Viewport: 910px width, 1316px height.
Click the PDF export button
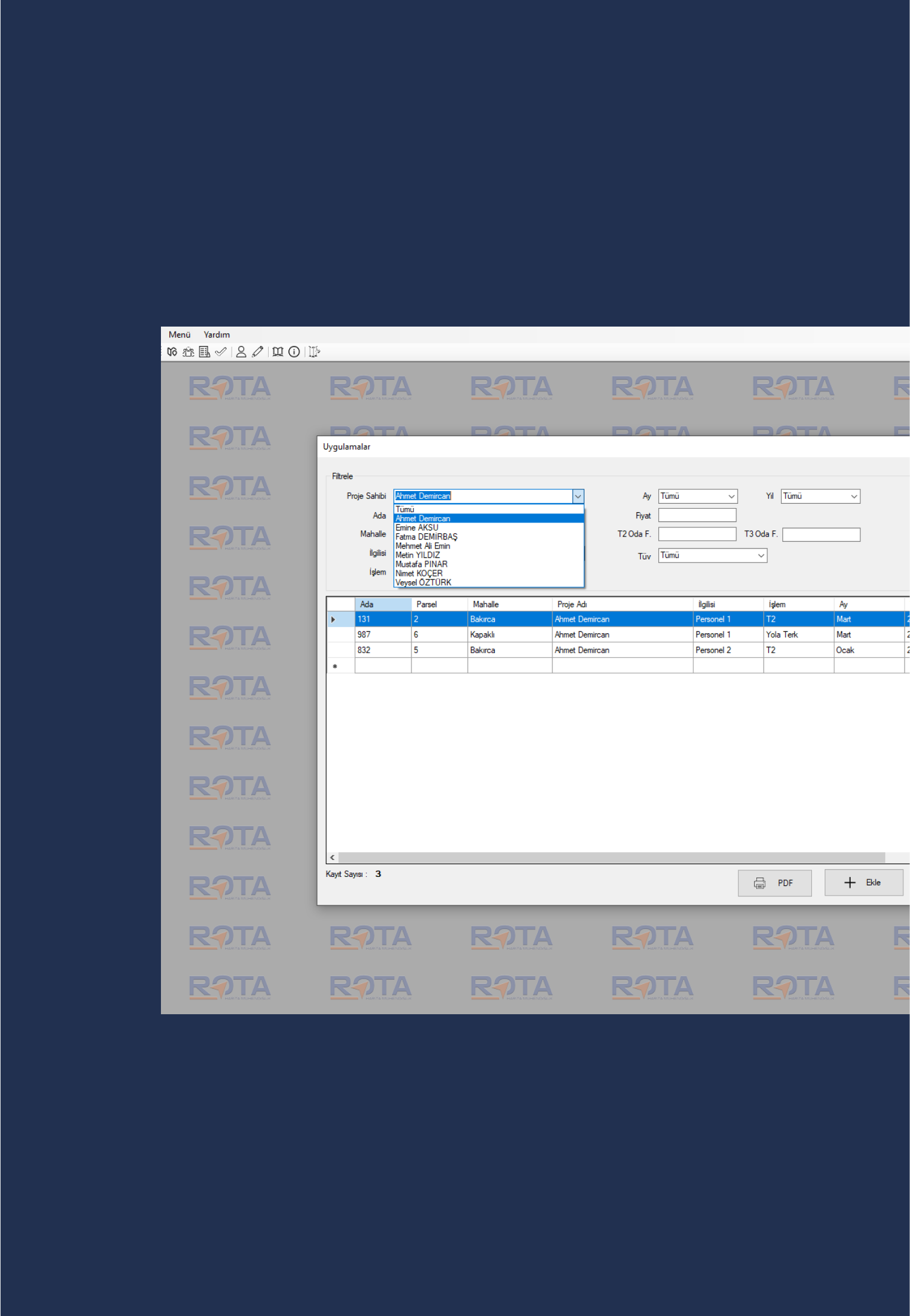(x=774, y=883)
